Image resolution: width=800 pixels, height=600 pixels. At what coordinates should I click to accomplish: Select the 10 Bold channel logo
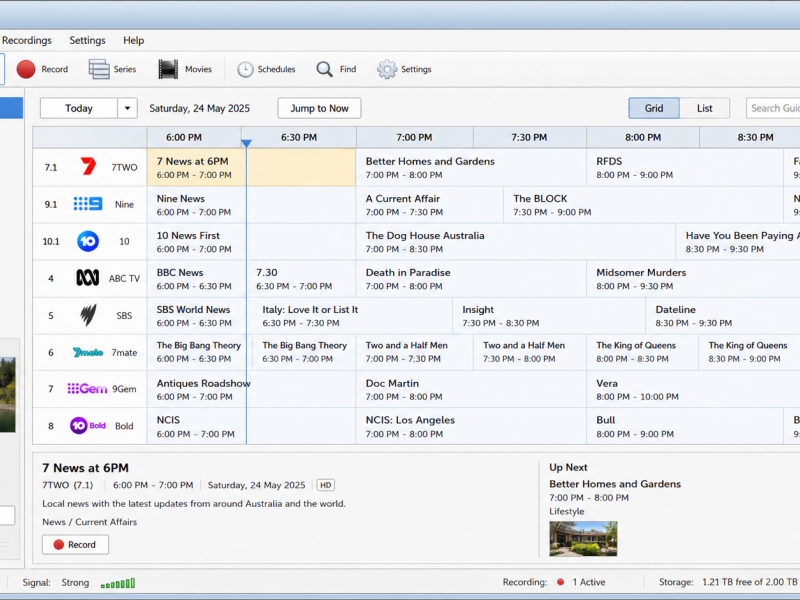(88, 426)
